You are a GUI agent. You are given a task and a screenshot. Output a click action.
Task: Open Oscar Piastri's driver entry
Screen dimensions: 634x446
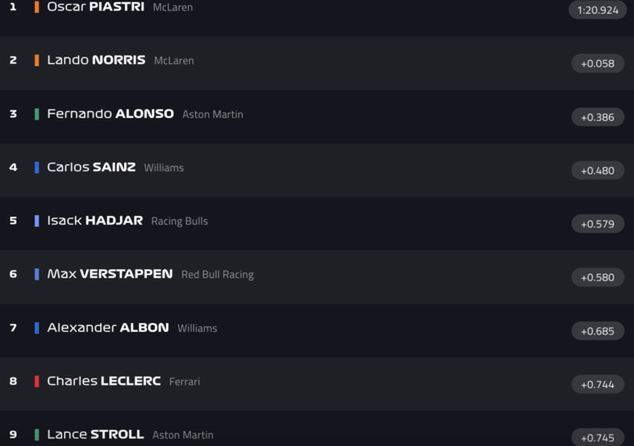pos(95,7)
